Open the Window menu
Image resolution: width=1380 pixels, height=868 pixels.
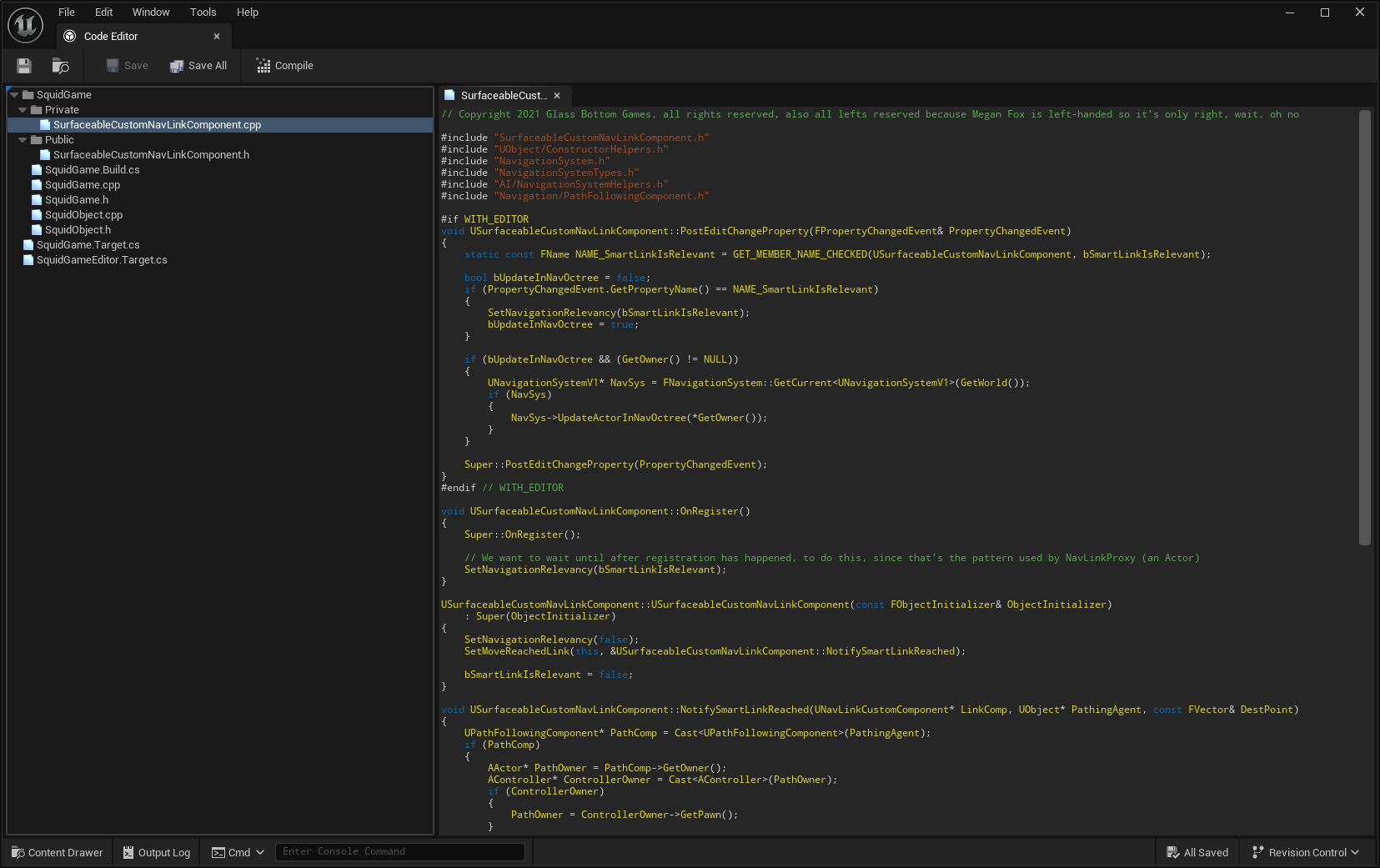click(x=151, y=13)
